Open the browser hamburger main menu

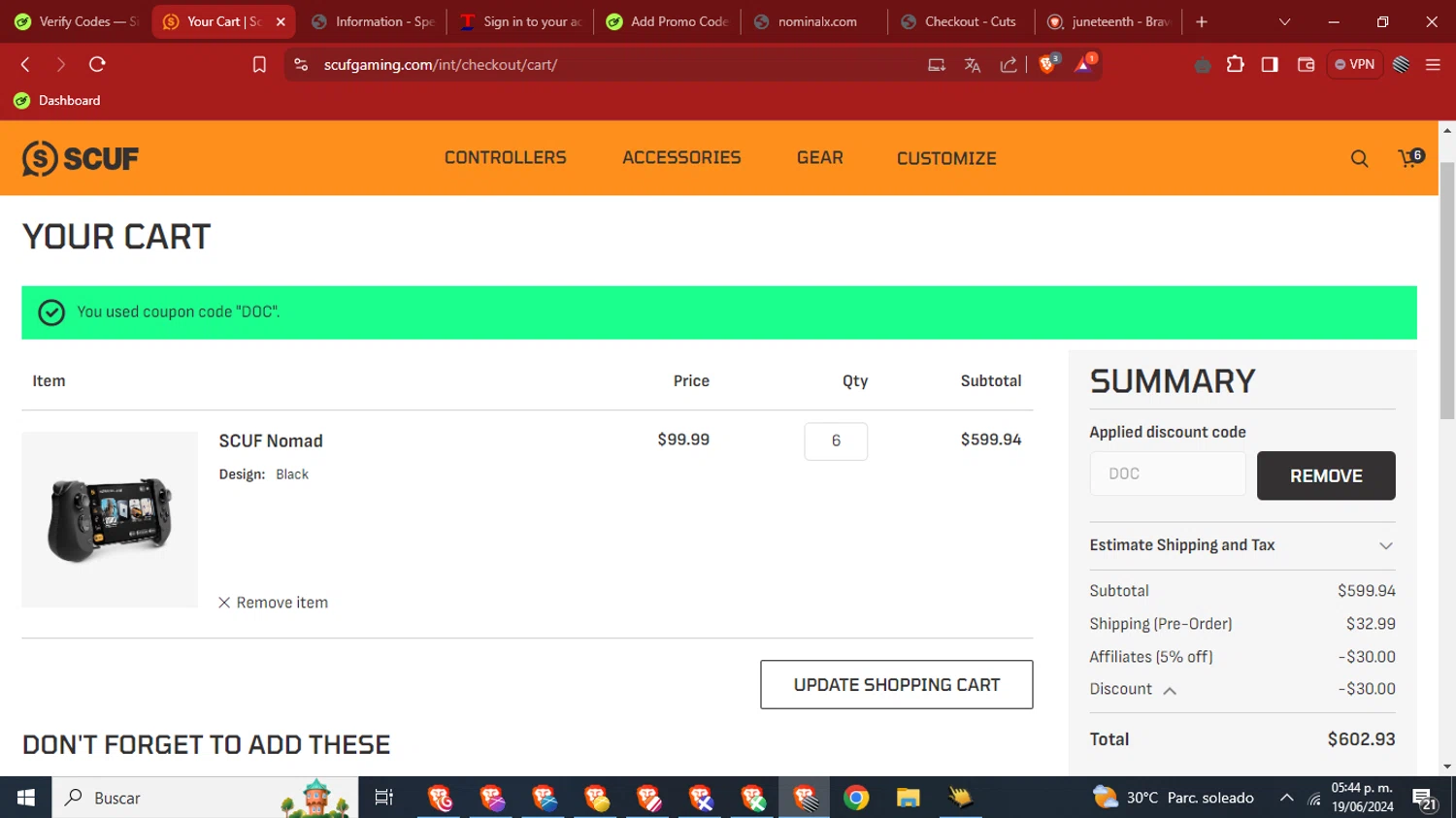pyautogui.click(x=1433, y=64)
